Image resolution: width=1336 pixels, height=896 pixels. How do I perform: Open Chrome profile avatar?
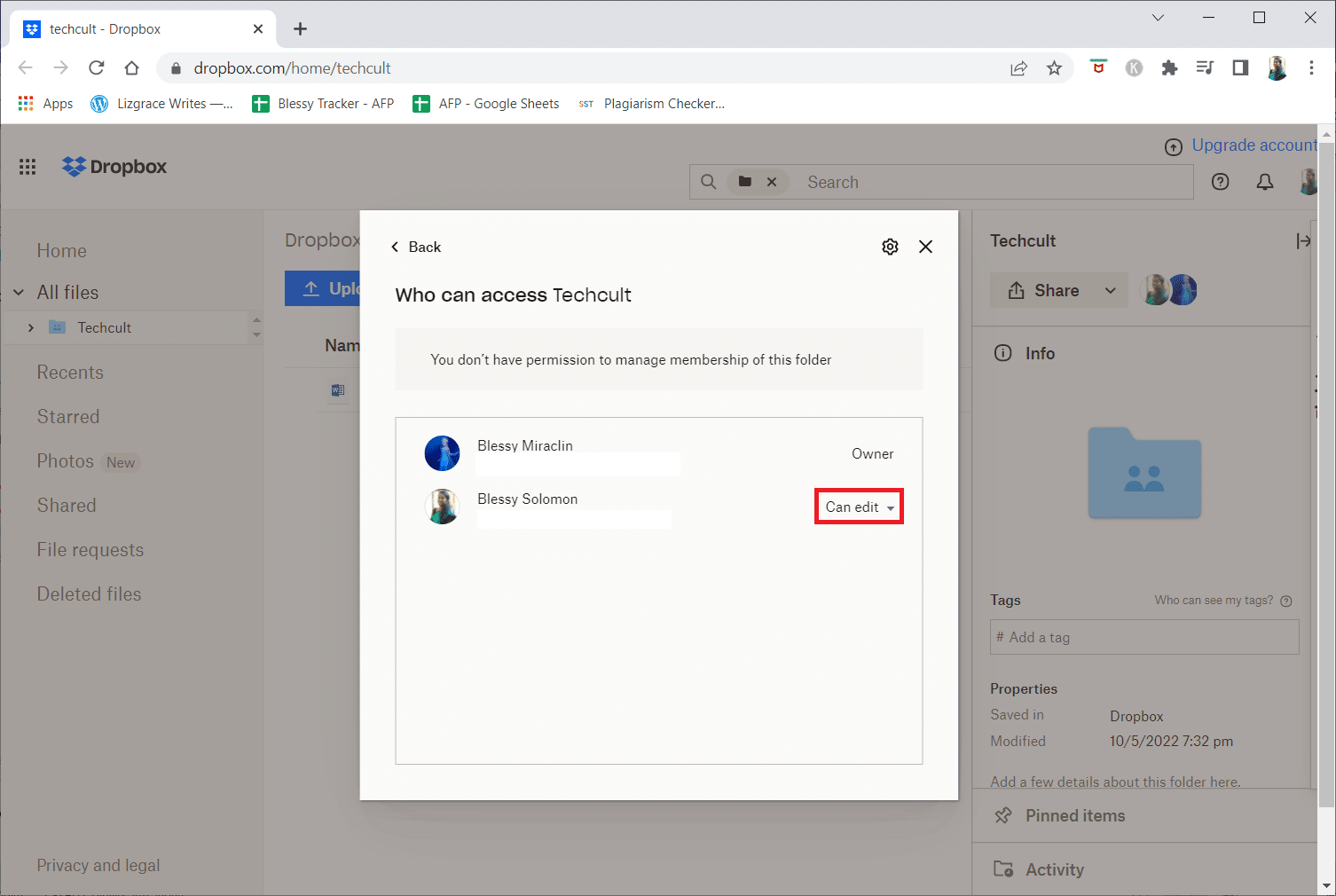[x=1277, y=68]
